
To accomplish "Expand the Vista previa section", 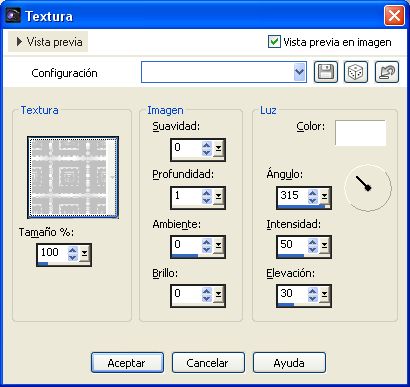I will coord(48,42).
